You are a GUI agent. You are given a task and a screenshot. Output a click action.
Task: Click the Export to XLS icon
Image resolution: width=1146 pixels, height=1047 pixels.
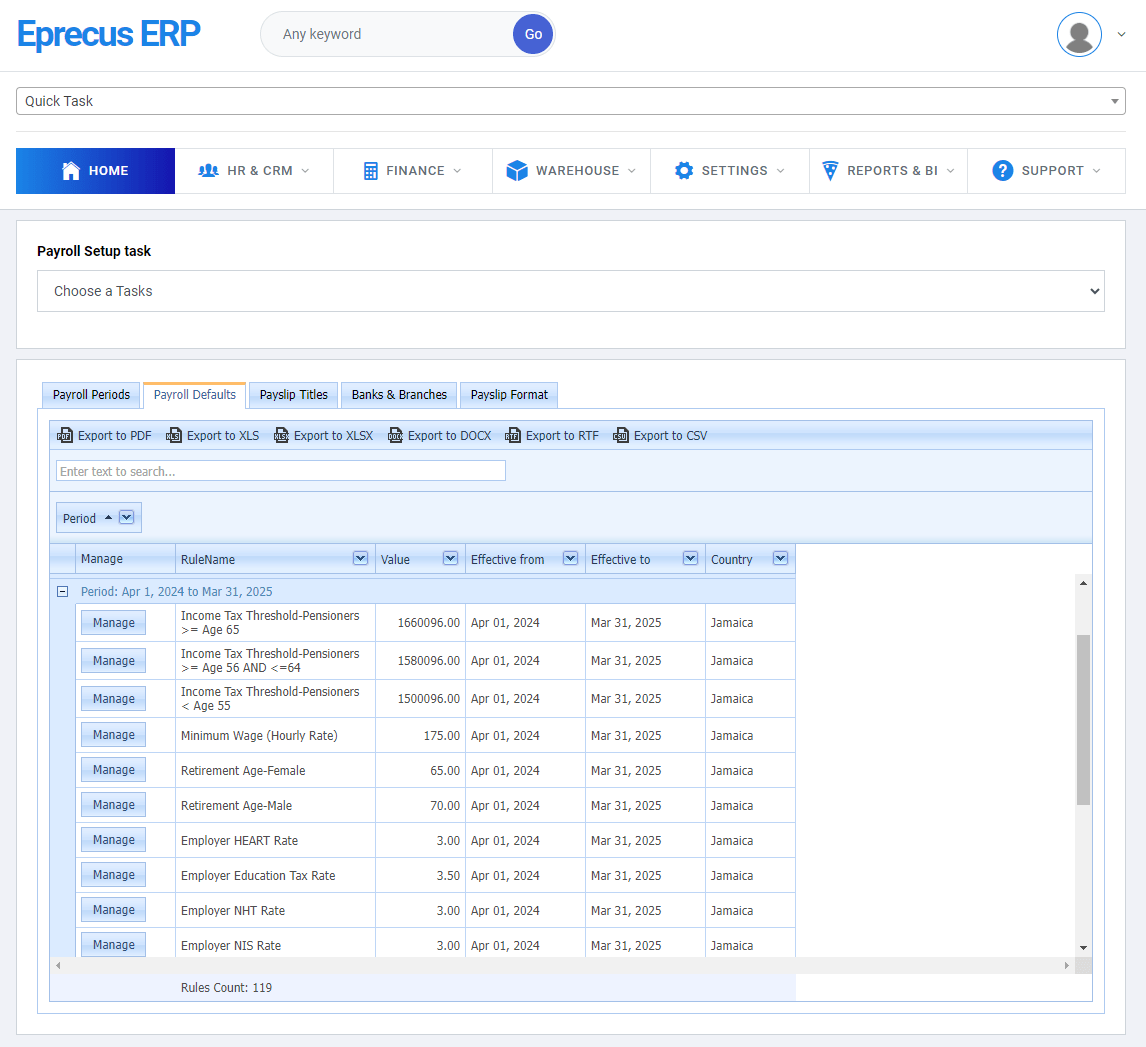click(x=173, y=435)
